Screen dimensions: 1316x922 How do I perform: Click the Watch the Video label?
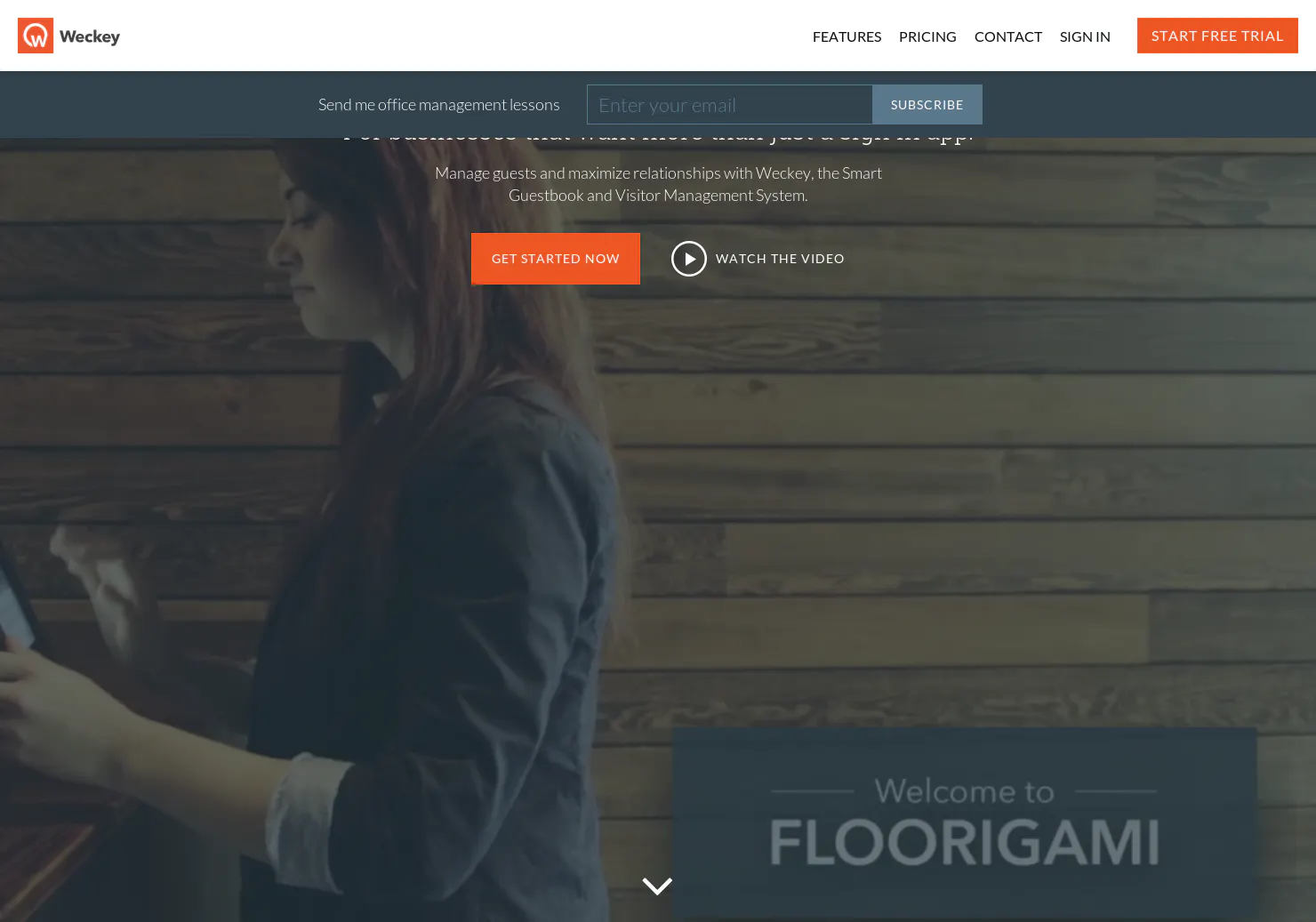(780, 259)
